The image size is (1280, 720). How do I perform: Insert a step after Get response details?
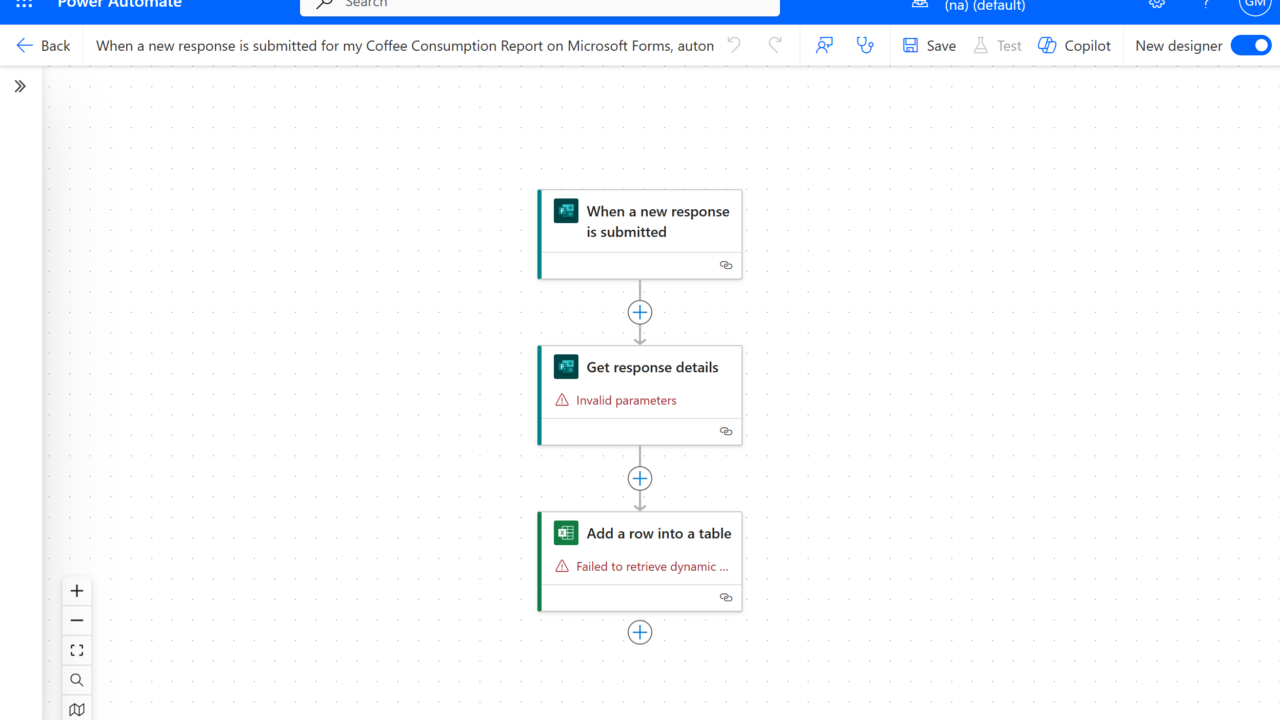(640, 478)
